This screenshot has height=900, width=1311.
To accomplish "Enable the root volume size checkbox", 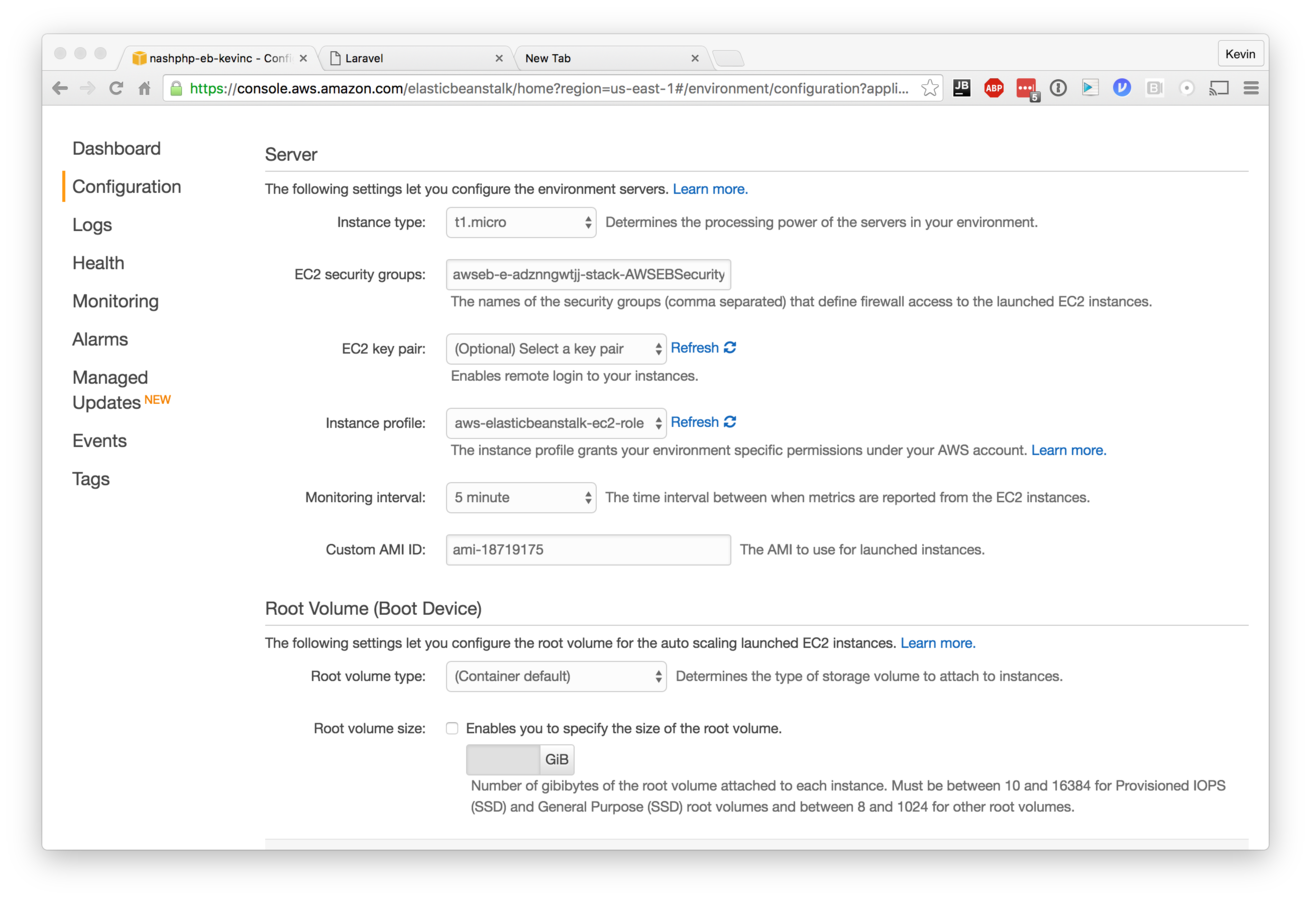I will tap(452, 728).
